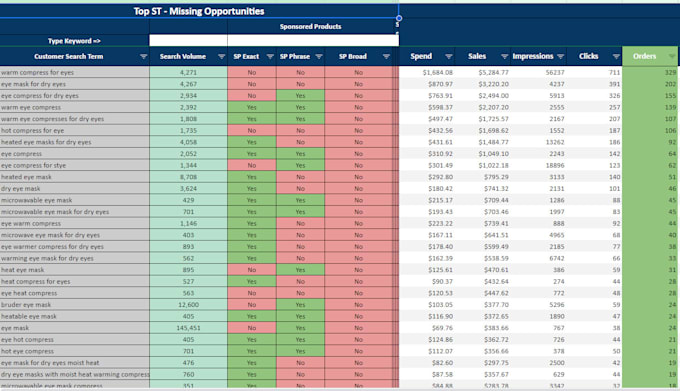Open the Clicks column filter dropdown

coord(616,56)
